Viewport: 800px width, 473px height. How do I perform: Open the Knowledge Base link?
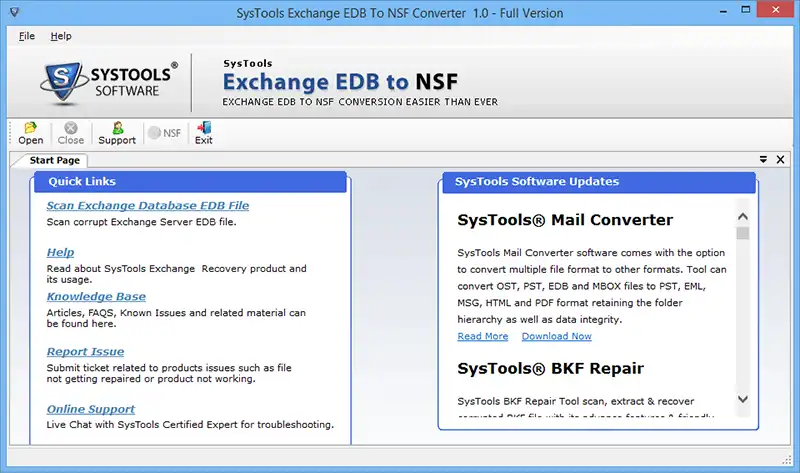click(96, 296)
